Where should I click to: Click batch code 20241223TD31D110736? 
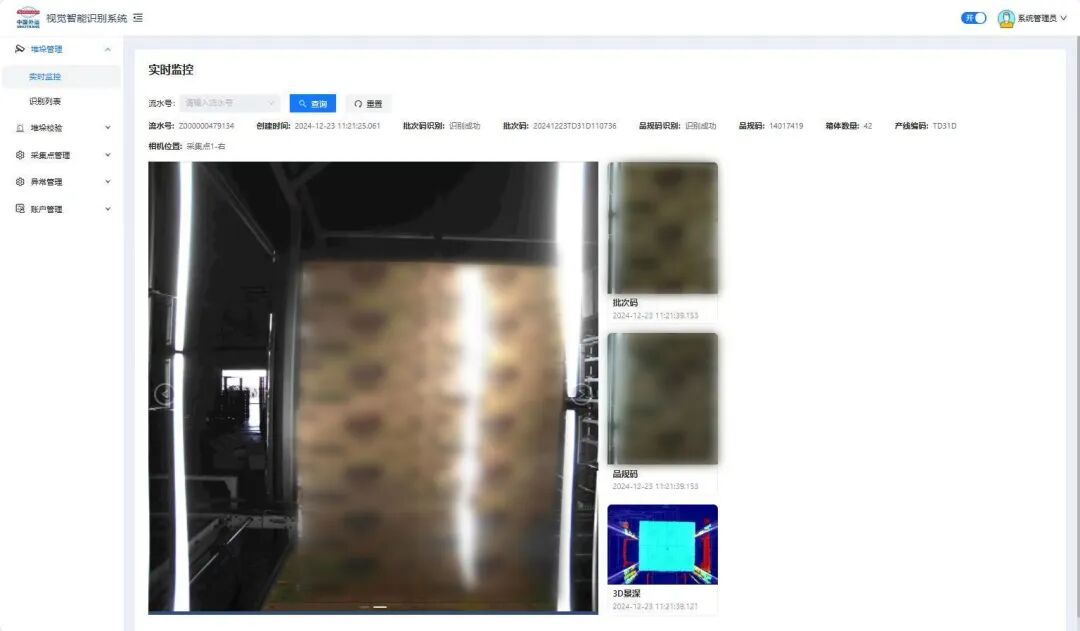tap(574, 126)
